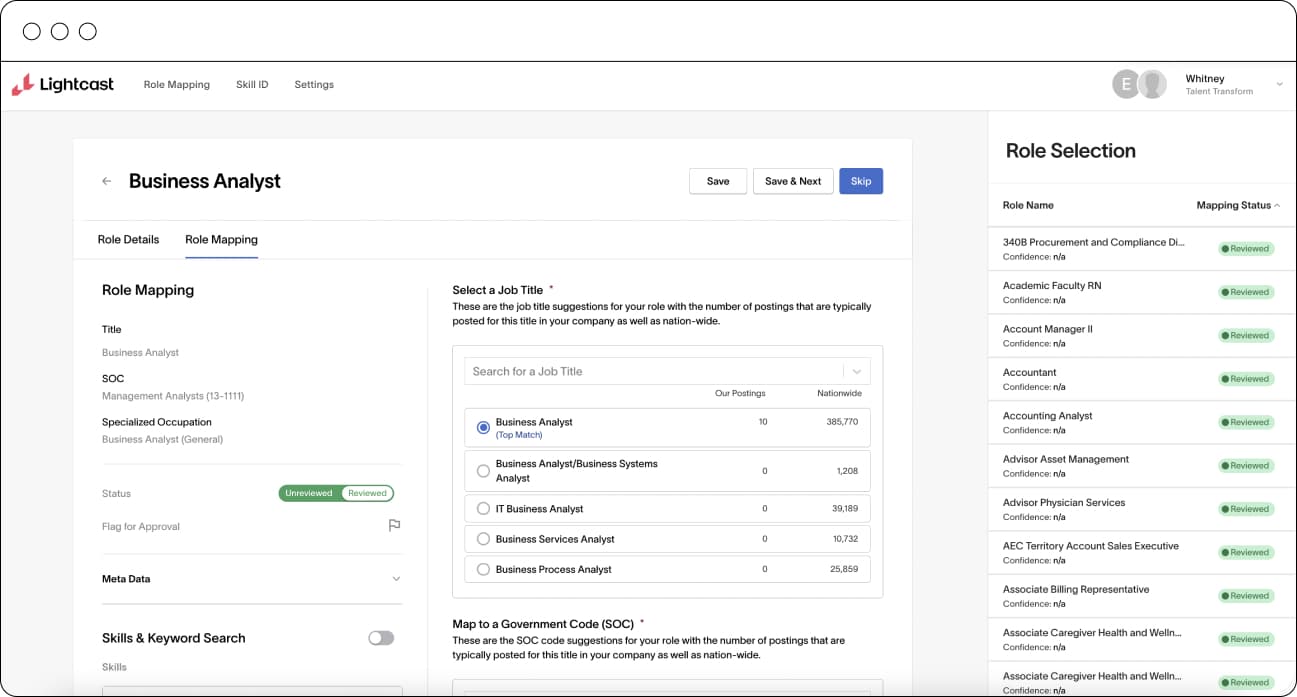This screenshot has height=697, width=1297.
Task: Open the Whitney user account dropdown
Action: tap(1279, 85)
